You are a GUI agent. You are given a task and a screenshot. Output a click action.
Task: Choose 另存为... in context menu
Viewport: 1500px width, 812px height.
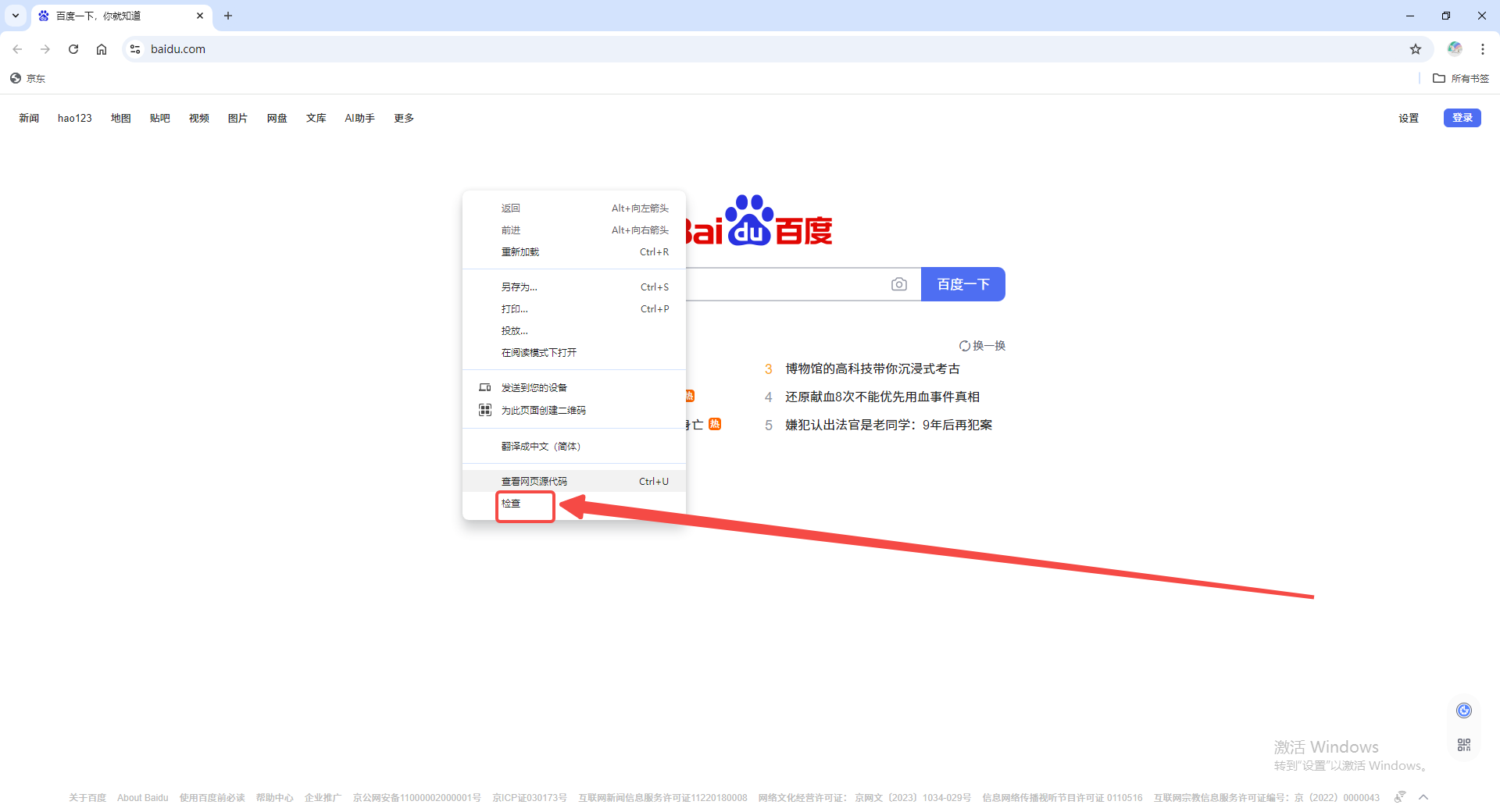[574, 287]
